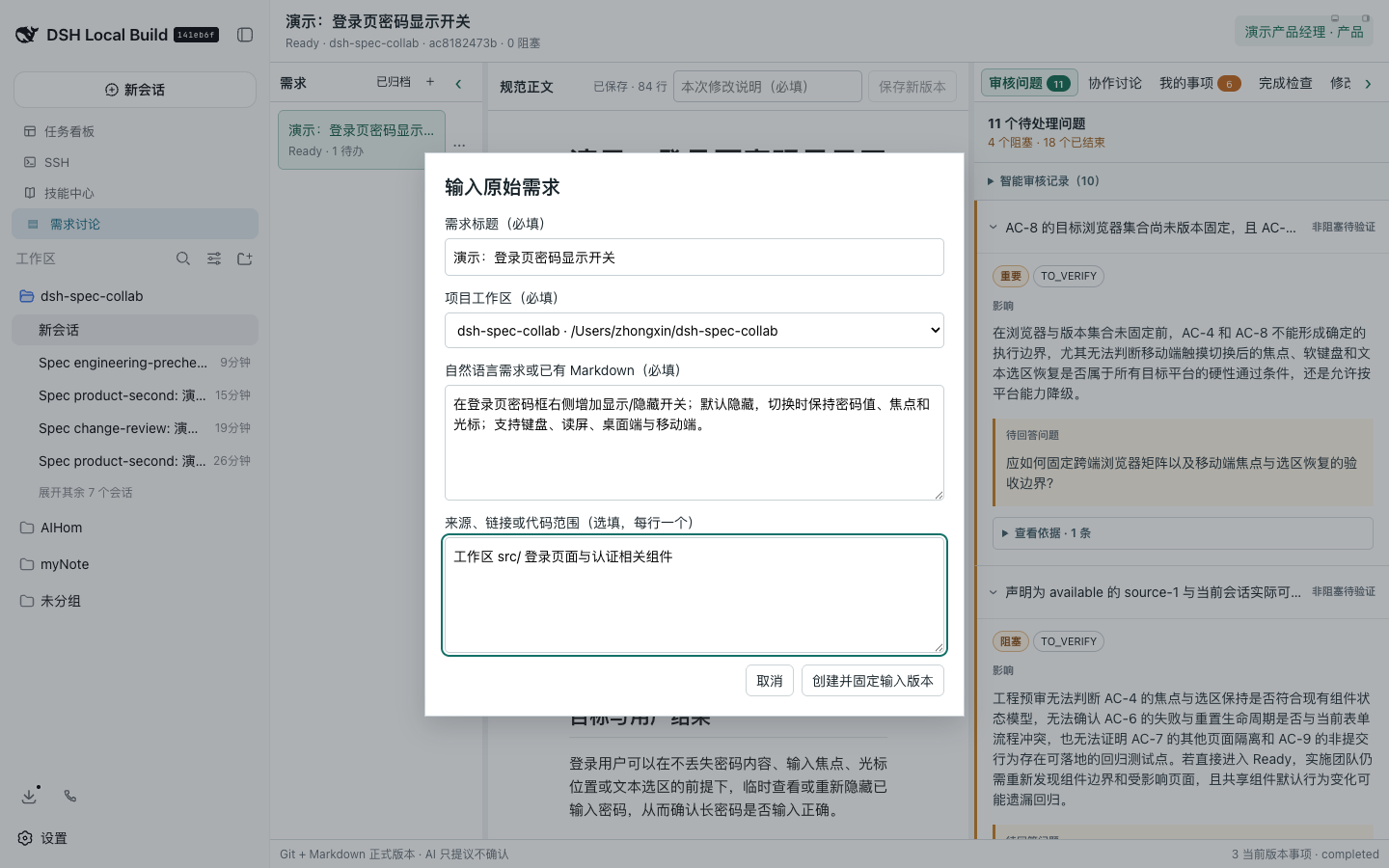Open 技能中心 in the sidebar
Image resolution: width=1389 pixels, height=868 pixels.
click(x=135, y=193)
